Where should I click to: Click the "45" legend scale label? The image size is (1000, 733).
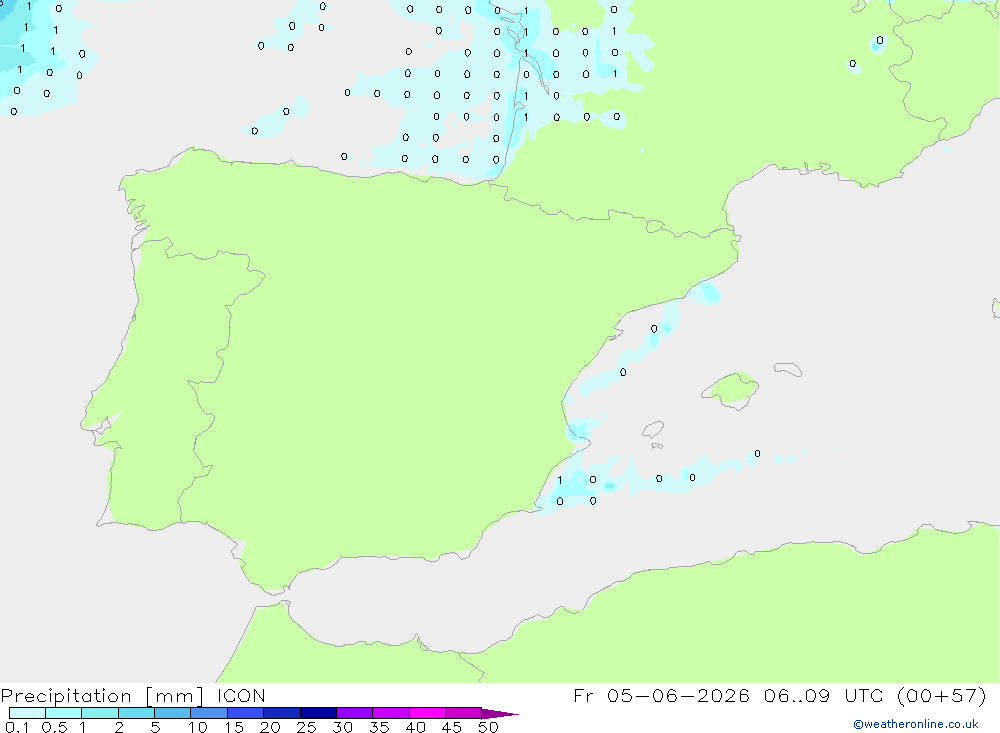pyautogui.click(x=452, y=727)
